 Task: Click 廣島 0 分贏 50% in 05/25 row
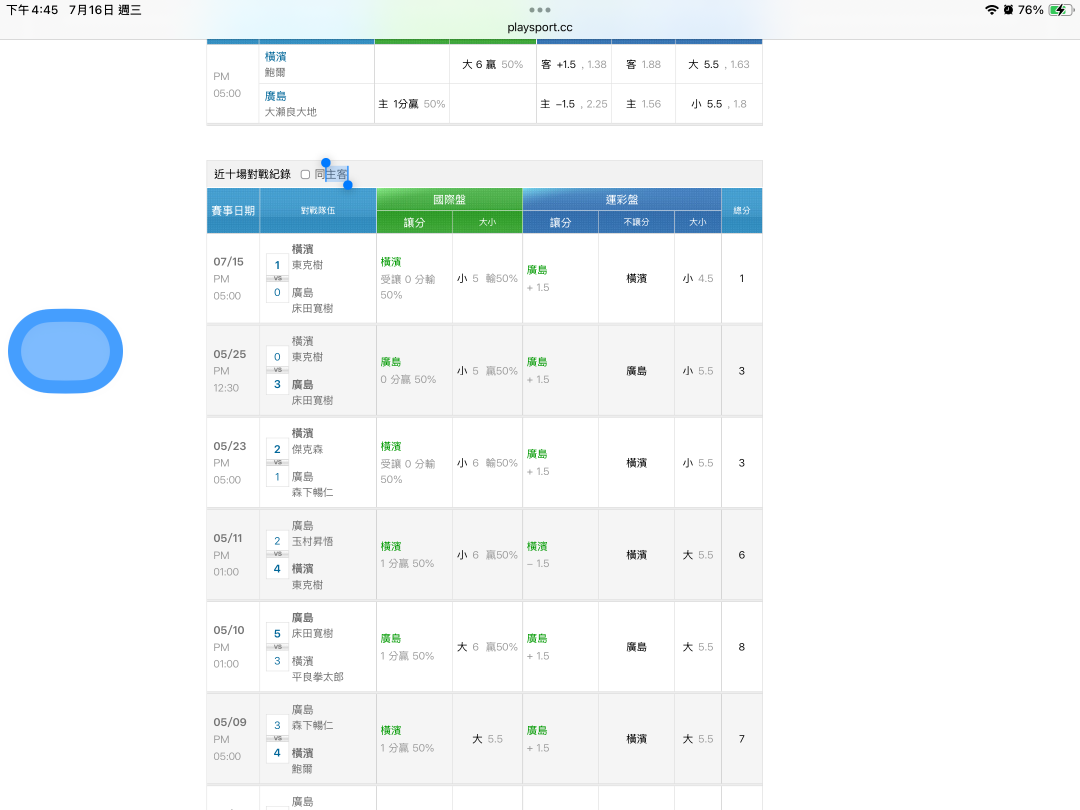tap(408, 371)
